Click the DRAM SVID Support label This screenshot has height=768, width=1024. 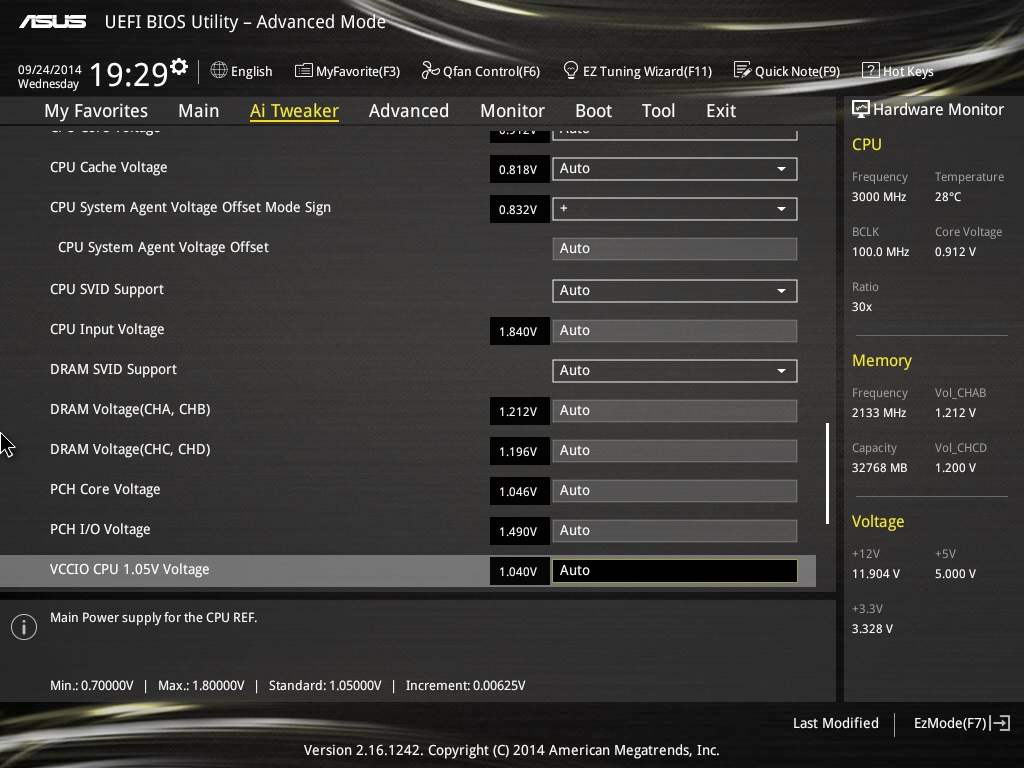pos(113,370)
